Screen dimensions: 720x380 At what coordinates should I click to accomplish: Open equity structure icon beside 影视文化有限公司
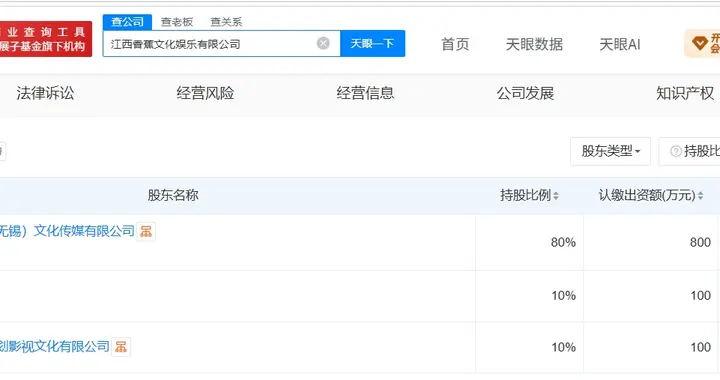tap(121, 347)
